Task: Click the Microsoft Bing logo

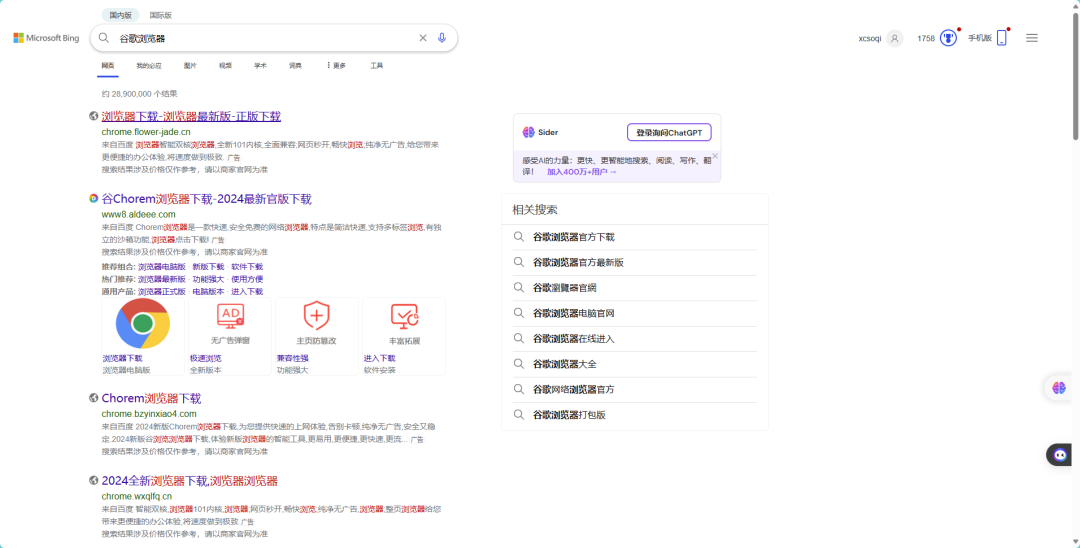Action: pos(46,38)
